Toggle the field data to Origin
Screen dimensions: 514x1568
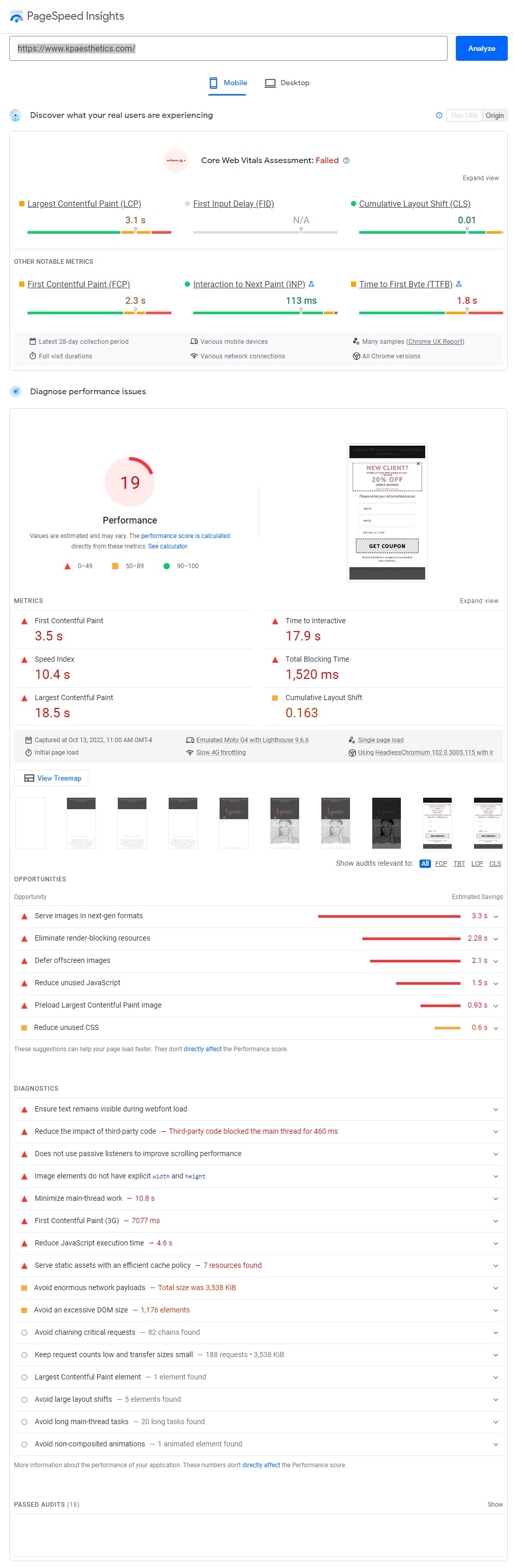tap(494, 116)
